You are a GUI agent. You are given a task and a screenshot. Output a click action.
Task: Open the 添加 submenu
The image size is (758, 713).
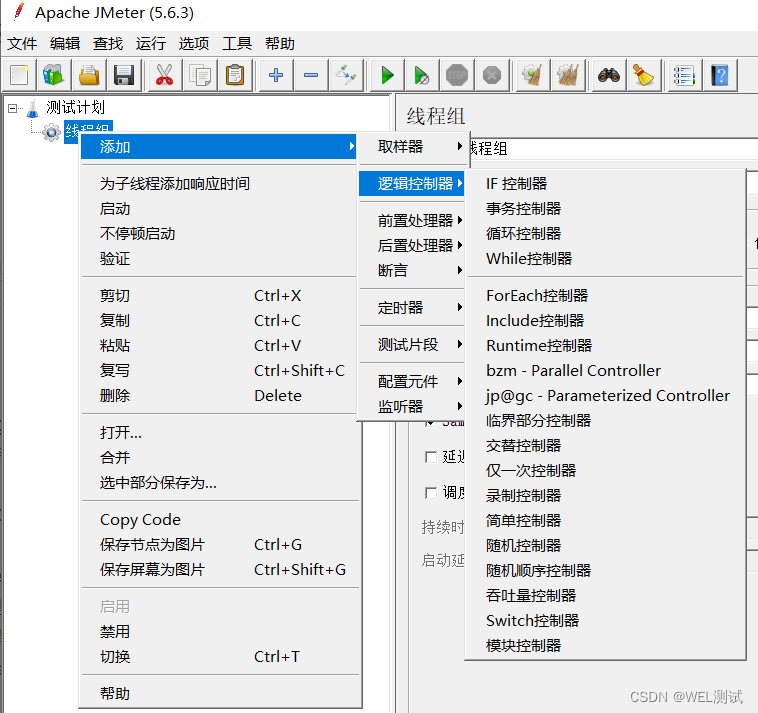pyautogui.click(x=219, y=146)
